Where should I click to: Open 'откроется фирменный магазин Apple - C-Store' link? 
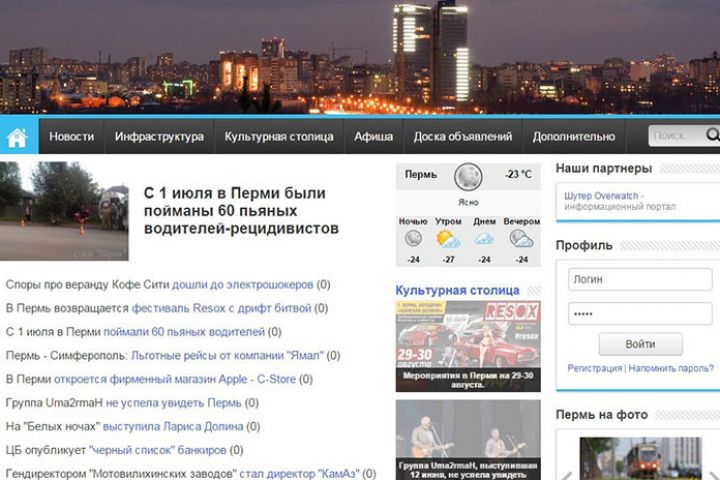pyautogui.click(x=175, y=379)
